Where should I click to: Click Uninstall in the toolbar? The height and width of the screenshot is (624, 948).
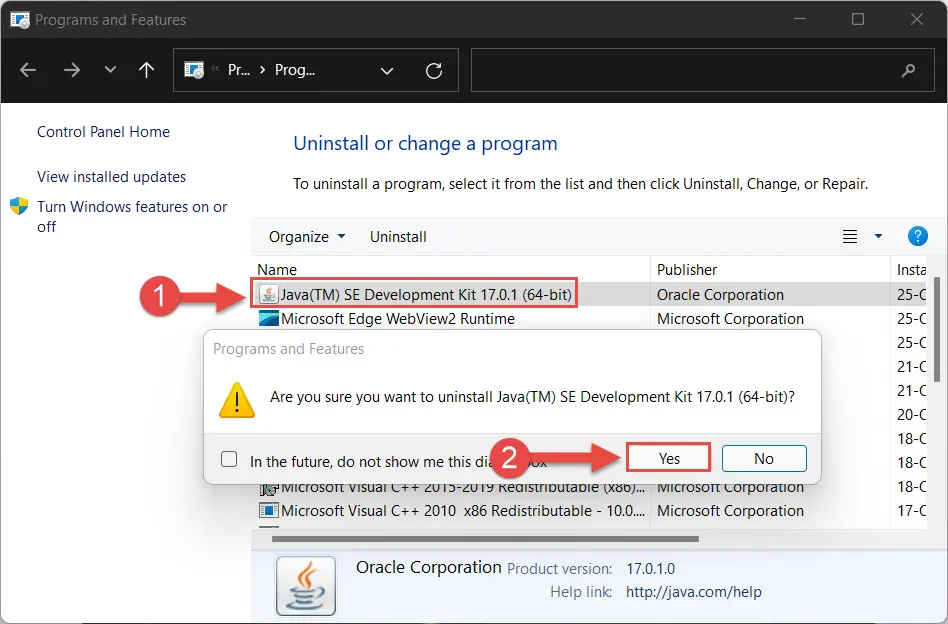click(398, 236)
